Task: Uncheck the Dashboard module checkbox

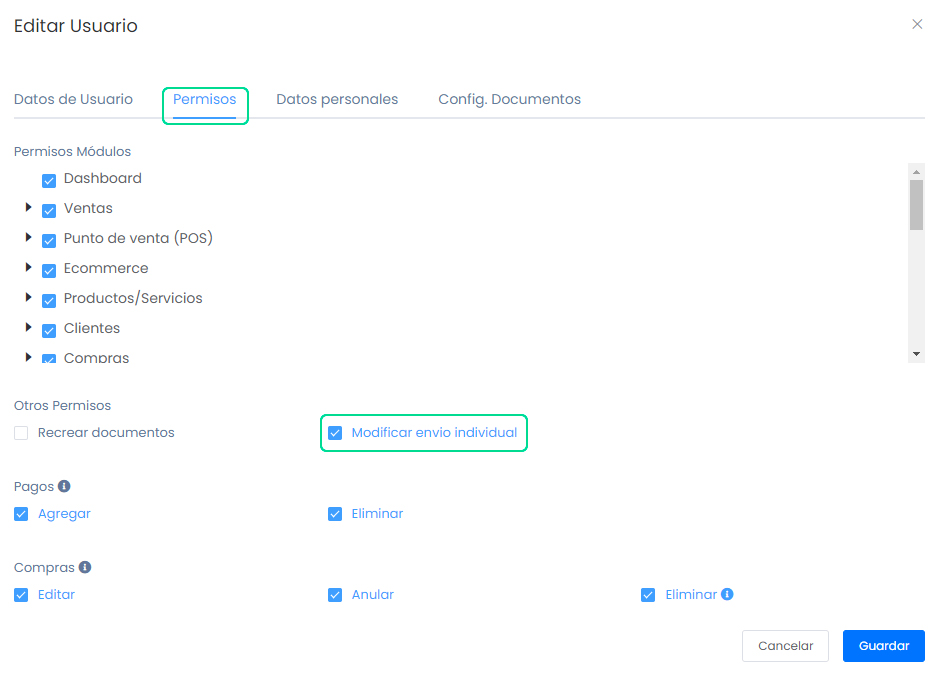Action: coord(49,181)
